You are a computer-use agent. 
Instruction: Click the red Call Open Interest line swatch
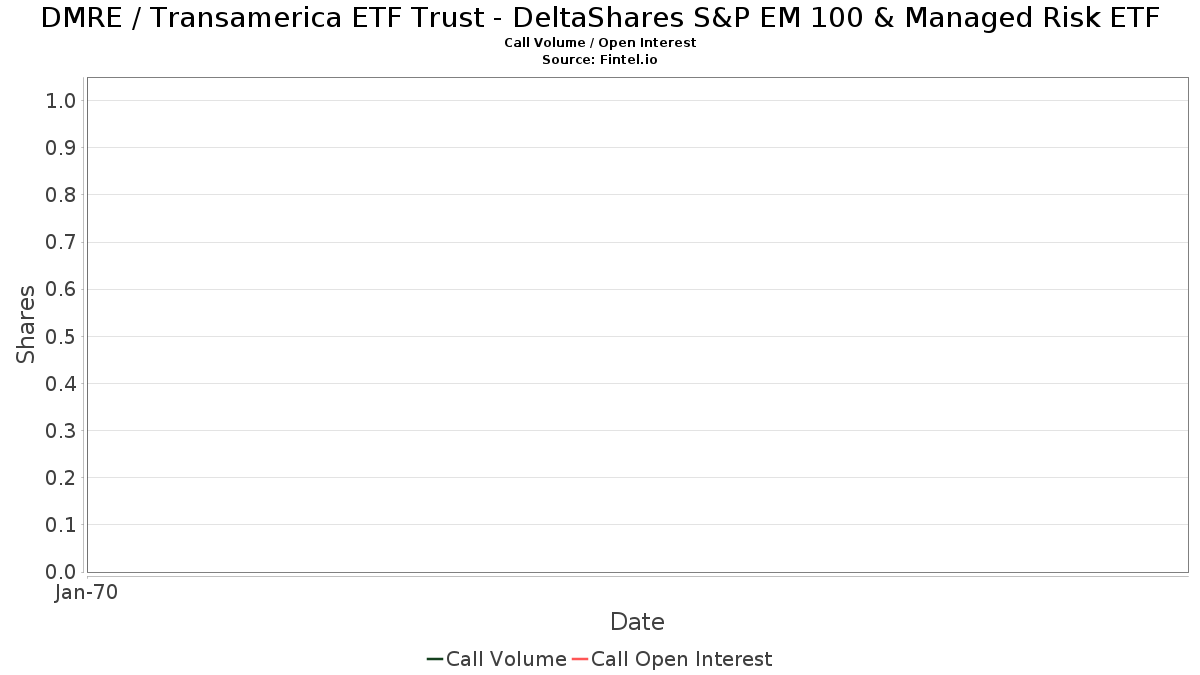(x=580, y=659)
